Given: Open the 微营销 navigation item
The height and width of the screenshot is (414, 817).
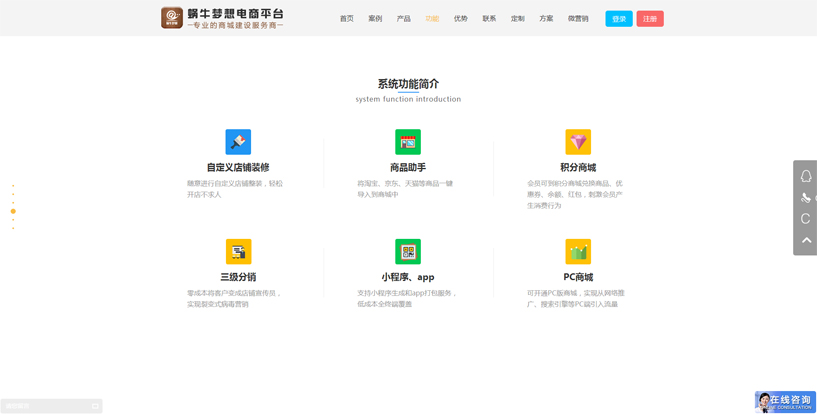Looking at the screenshot, I should (x=578, y=19).
